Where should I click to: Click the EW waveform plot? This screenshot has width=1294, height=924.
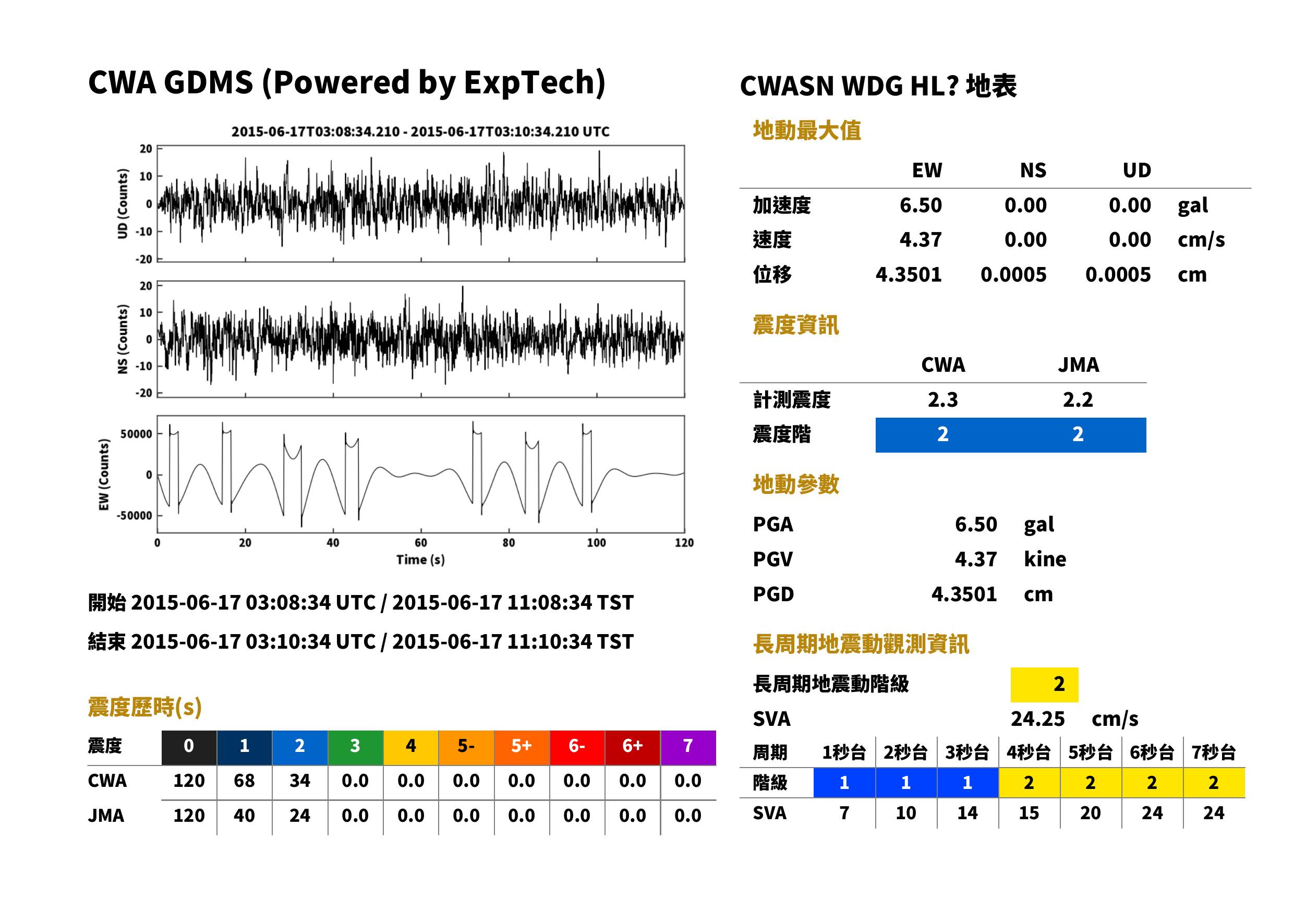tap(420, 474)
